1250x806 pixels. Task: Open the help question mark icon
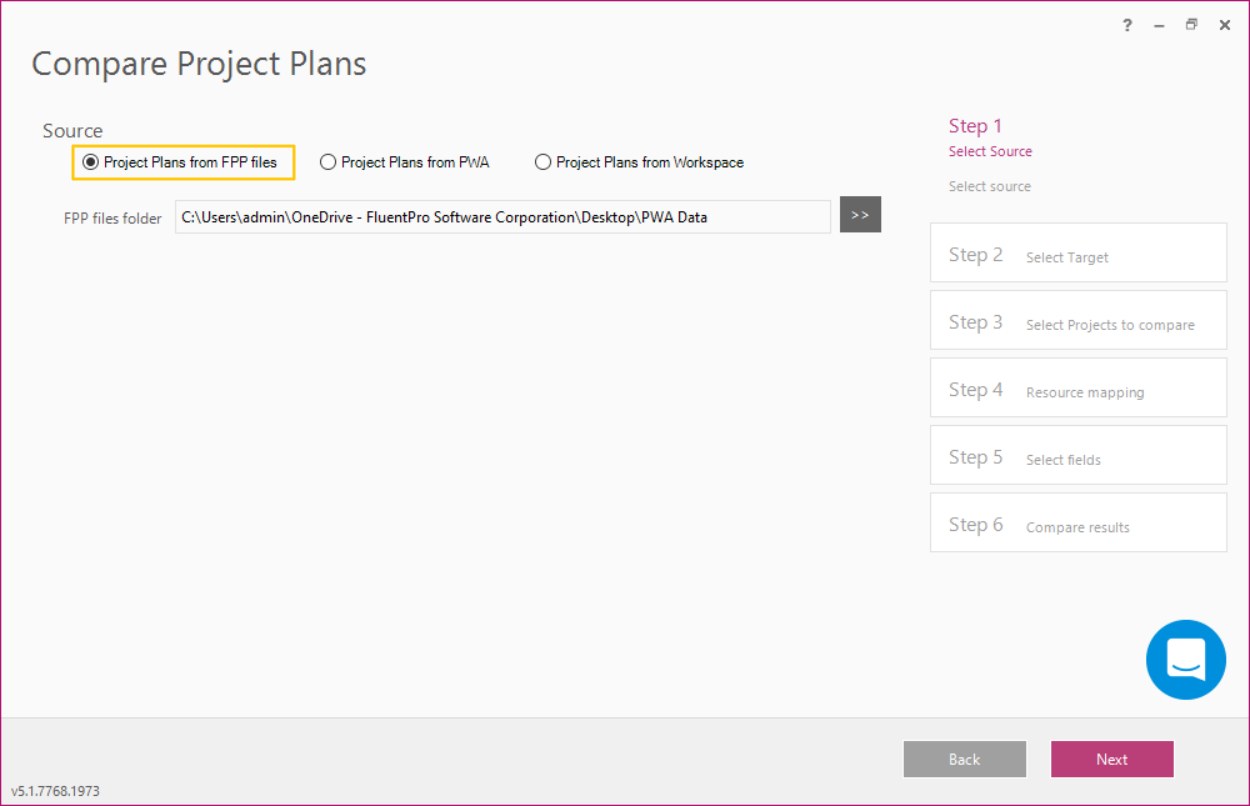1127,25
